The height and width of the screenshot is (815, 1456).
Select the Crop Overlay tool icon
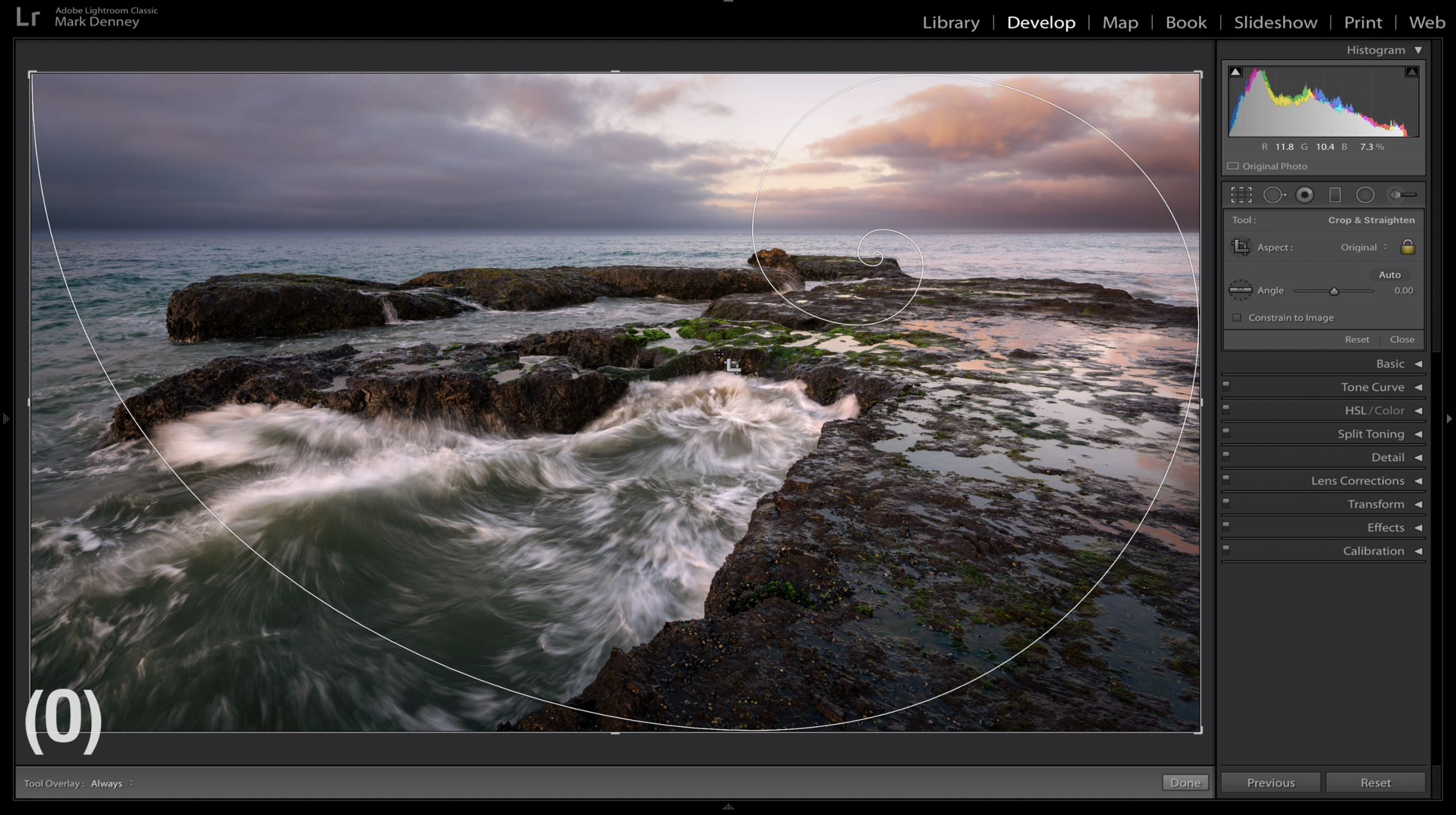(1241, 195)
